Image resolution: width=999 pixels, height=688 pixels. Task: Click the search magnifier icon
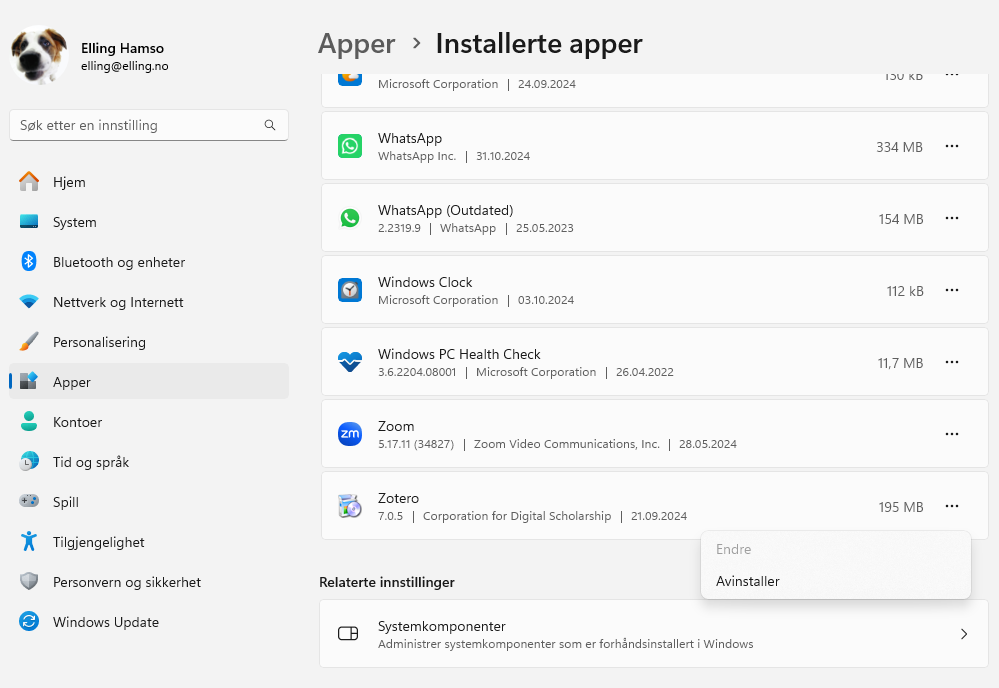[270, 125]
